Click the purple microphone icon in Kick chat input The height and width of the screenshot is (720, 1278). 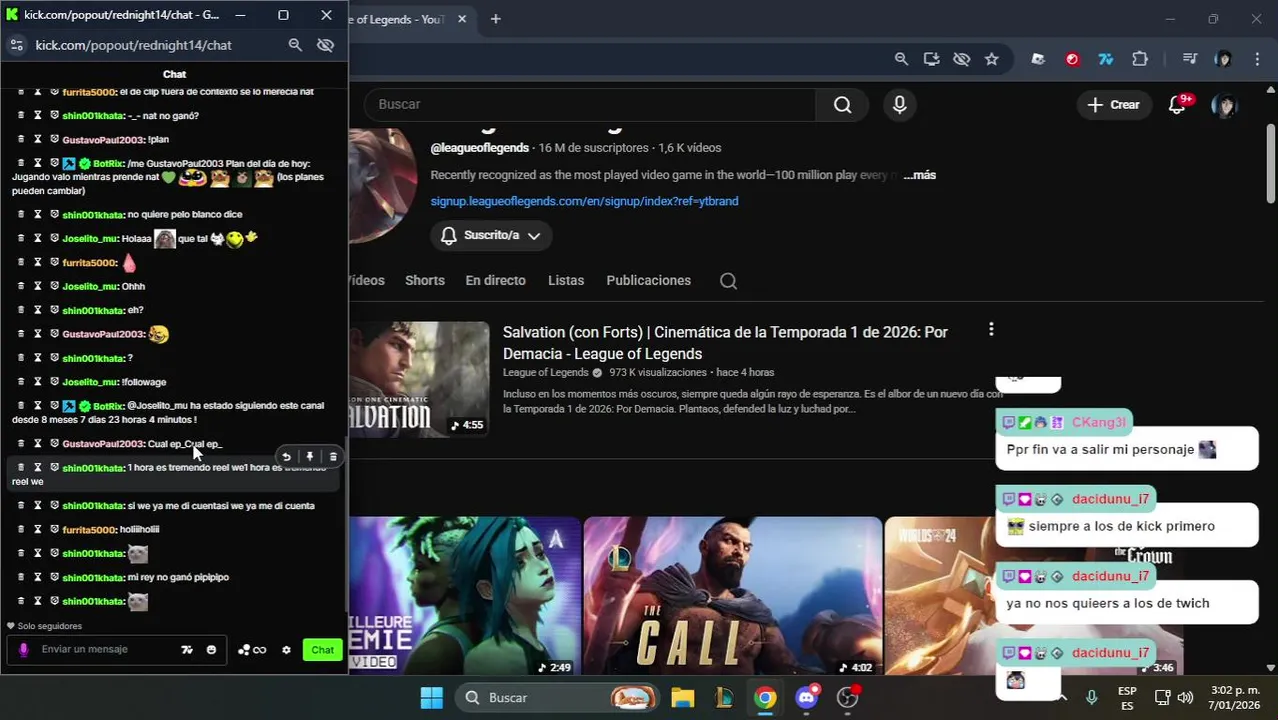23,650
